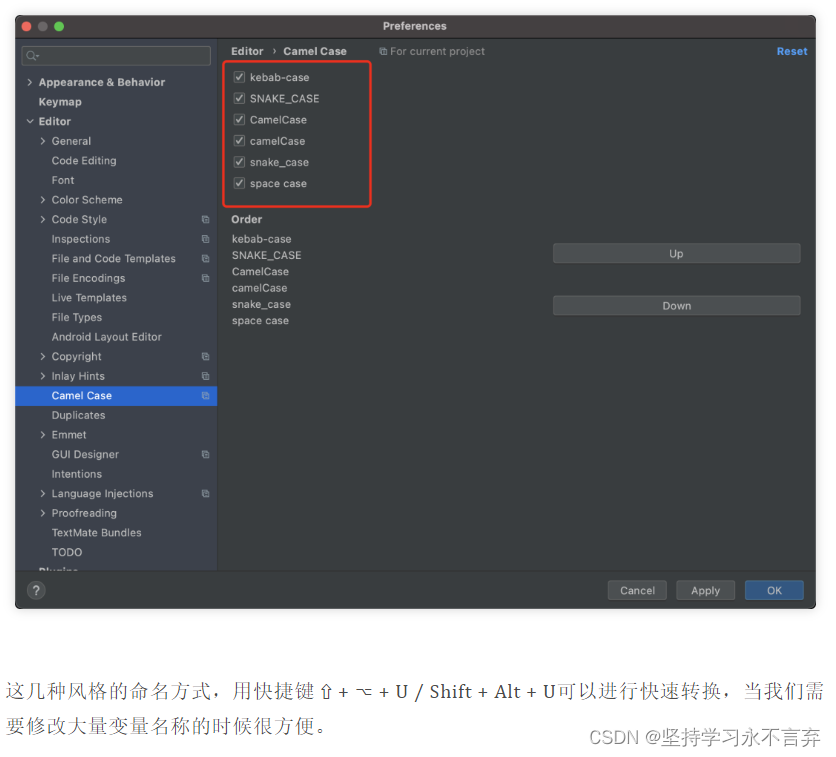
Task: Expand the Code Style node
Action: (x=43, y=220)
